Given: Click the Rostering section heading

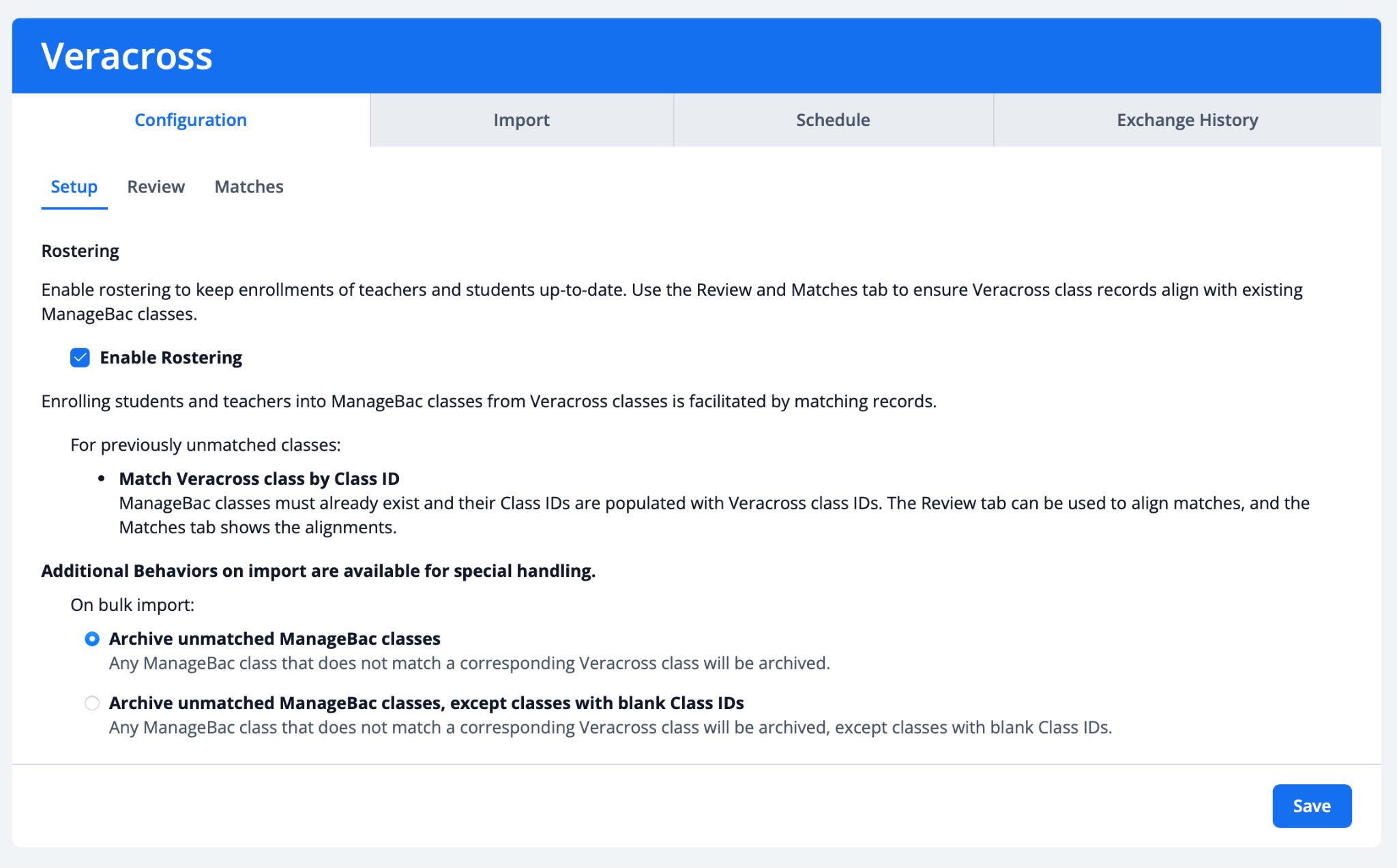Looking at the screenshot, I should click(80, 251).
